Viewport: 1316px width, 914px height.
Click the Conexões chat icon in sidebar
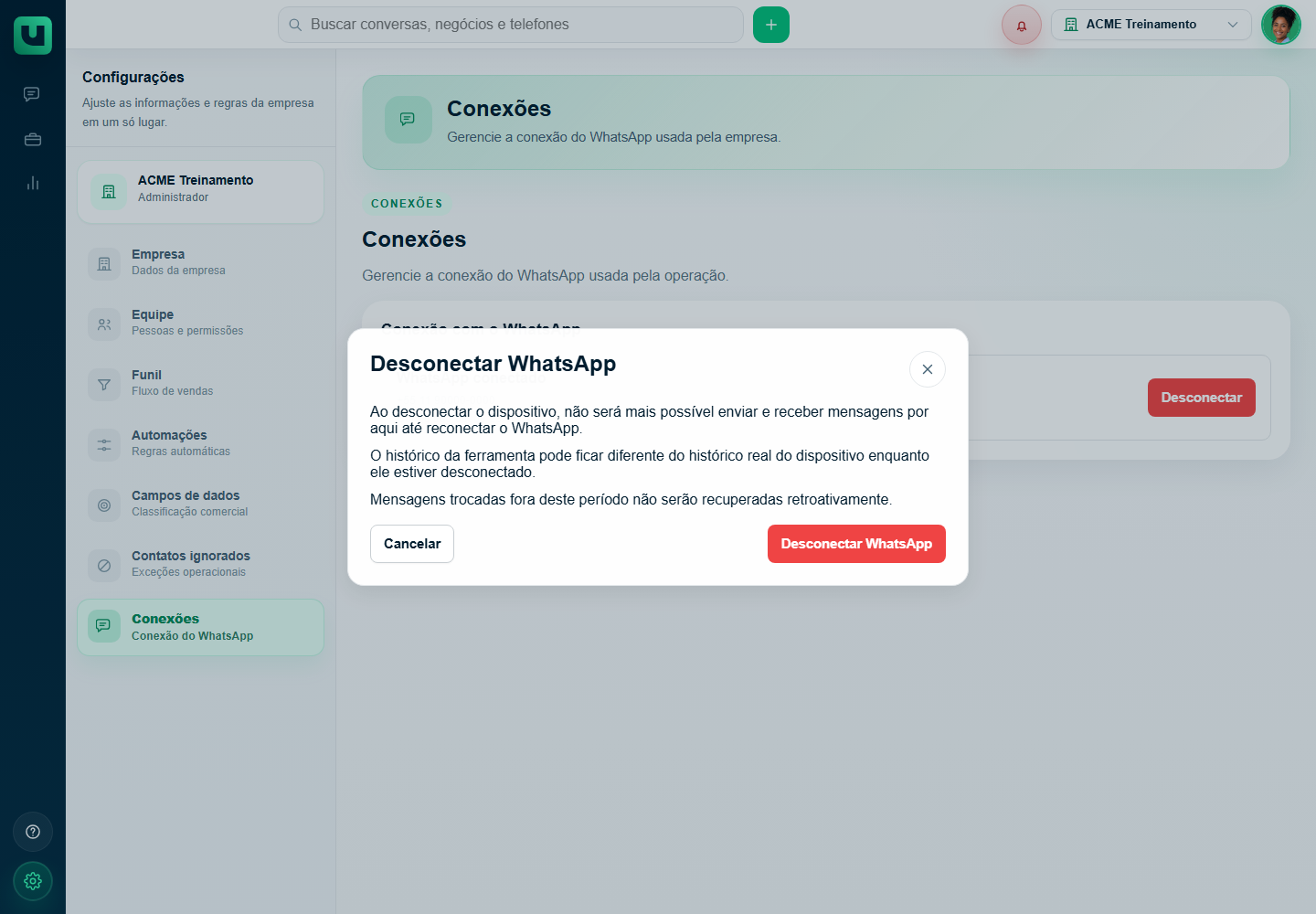click(x=104, y=626)
